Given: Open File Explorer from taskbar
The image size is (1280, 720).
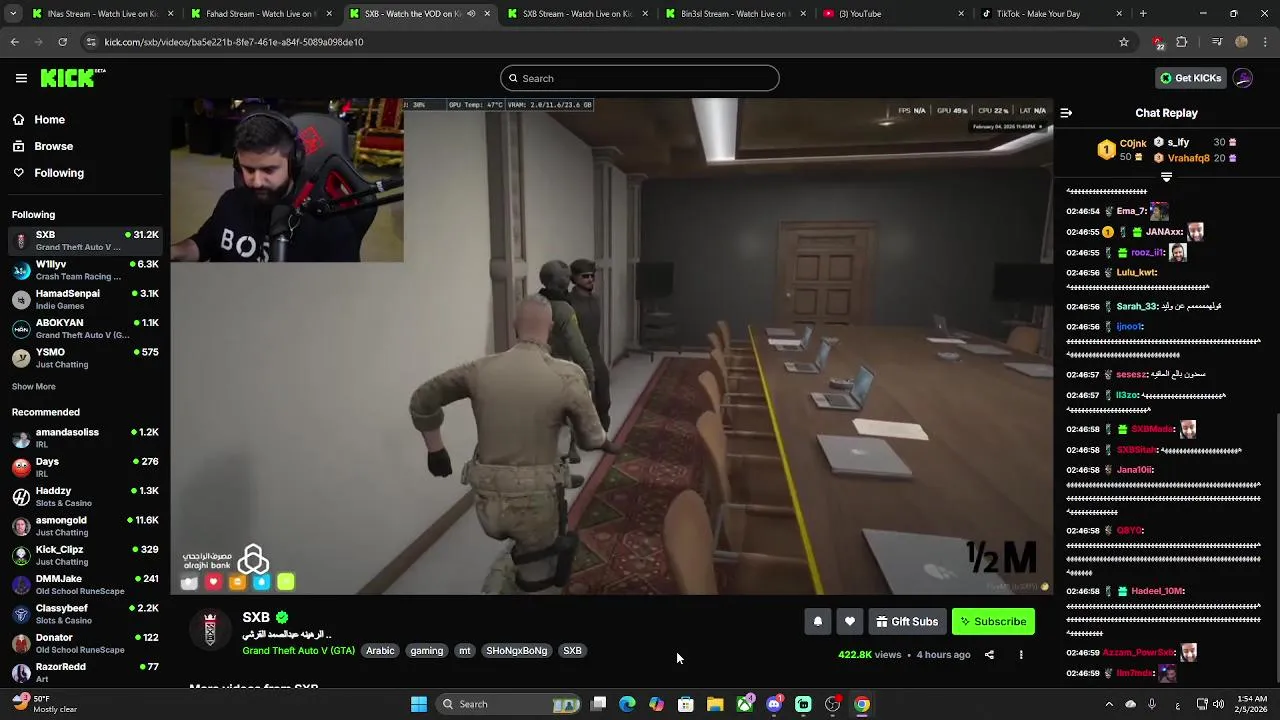Looking at the screenshot, I should click(715, 704).
